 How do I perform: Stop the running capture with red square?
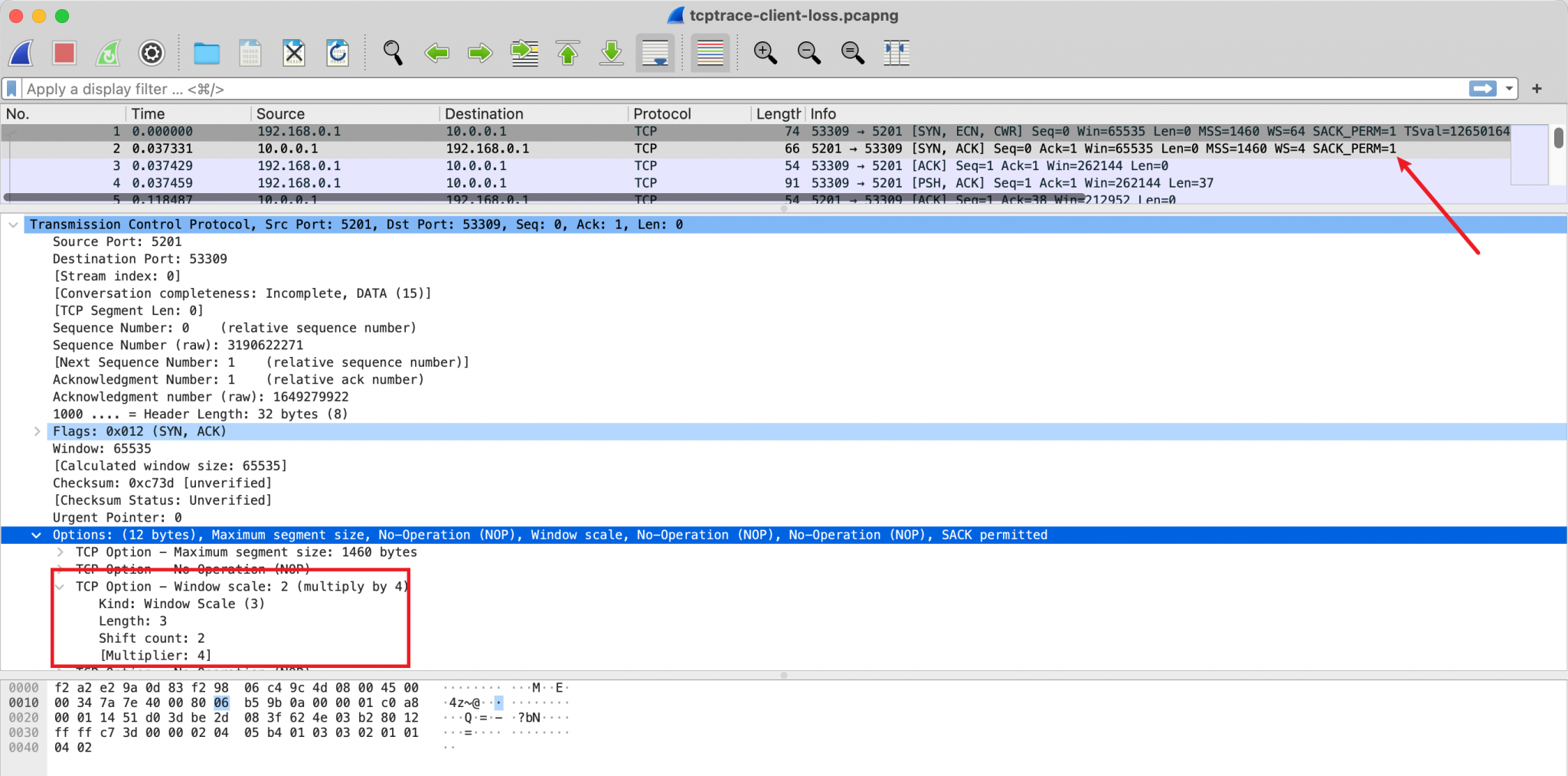click(x=64, y=53)
